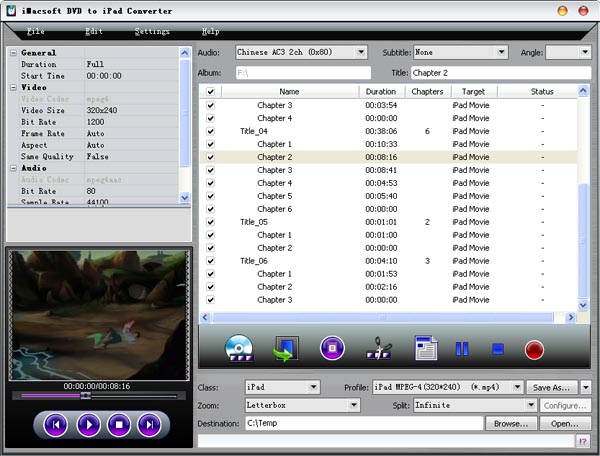The height and width of the screenshot is (456, 600).
Task: Click the Save As button
Action: (x=552, y=387)
